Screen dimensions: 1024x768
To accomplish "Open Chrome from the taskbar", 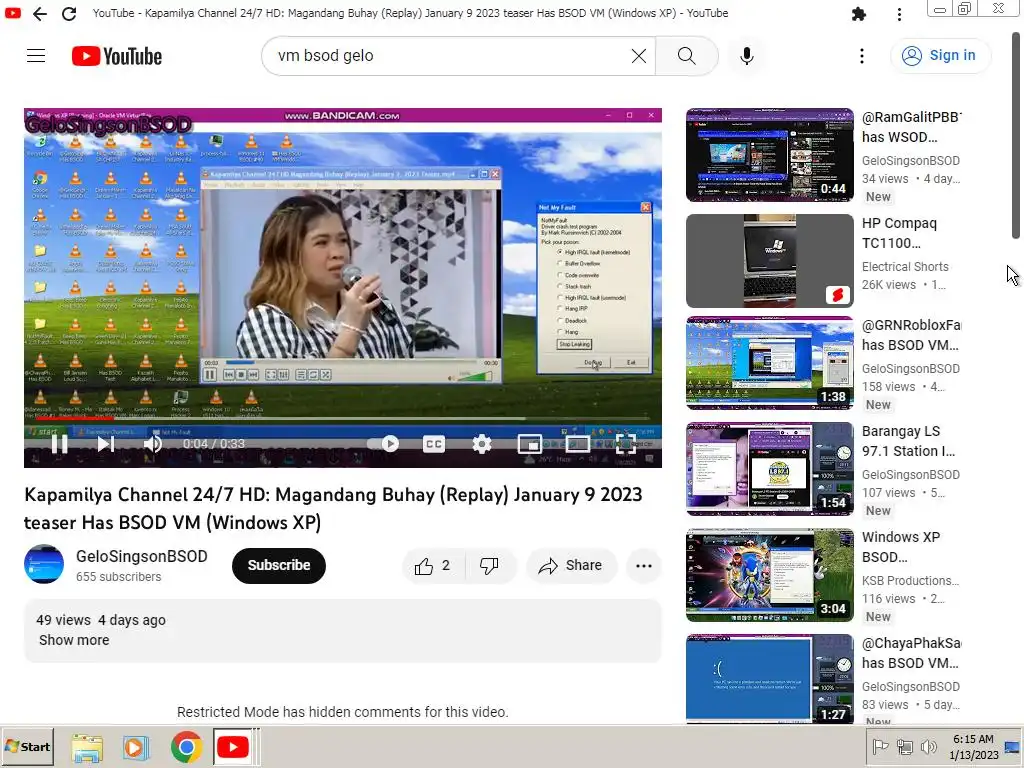I will 186,747.
